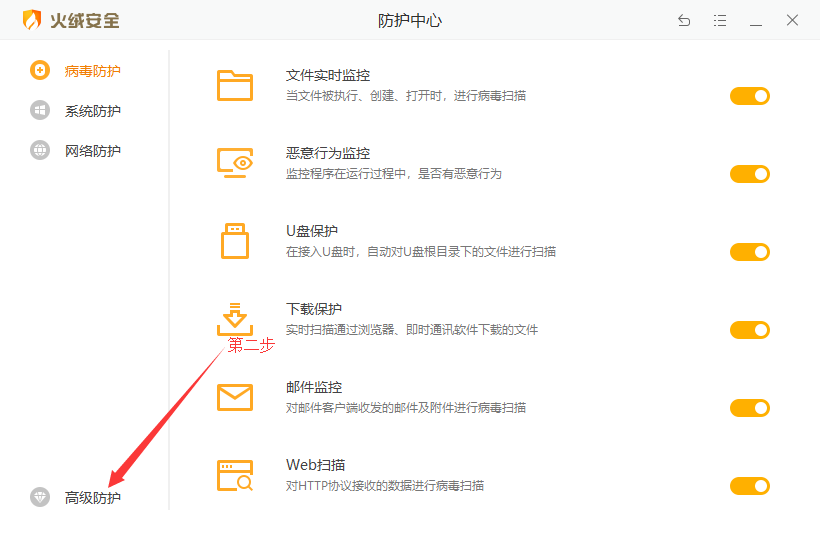Click the 邮件监控 envelope icon
The image size is (820, 540).
coord(235,397)
